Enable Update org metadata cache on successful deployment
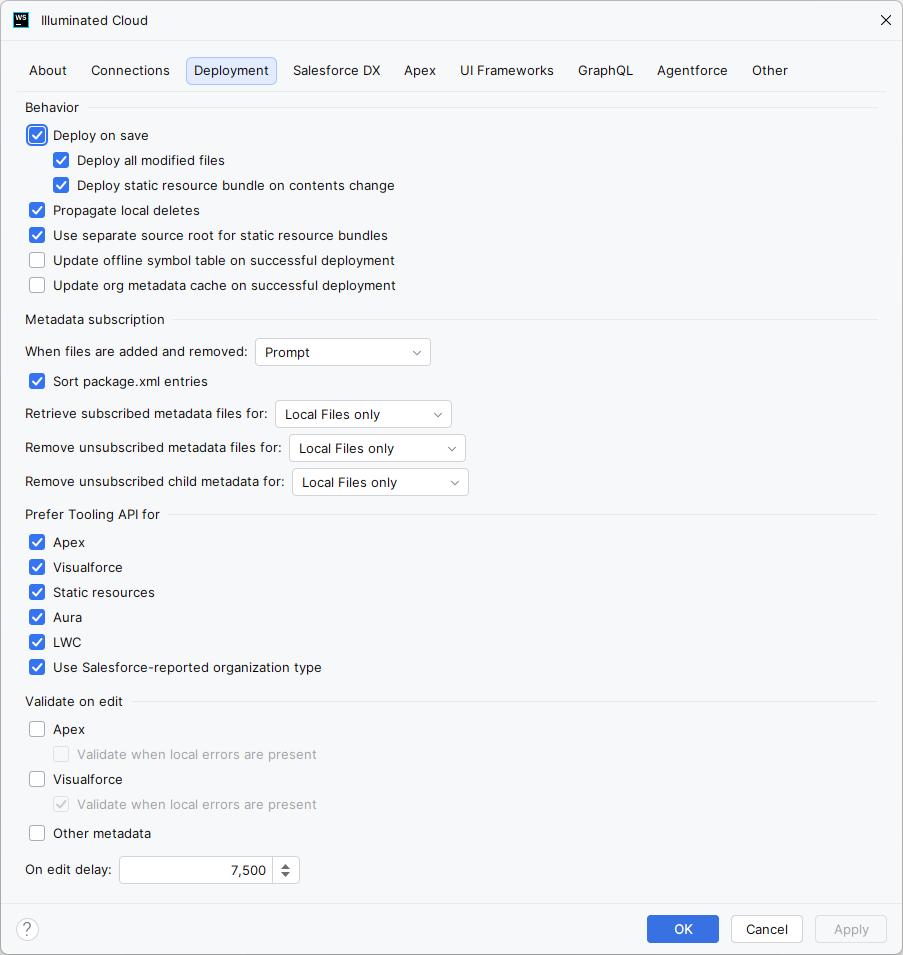Image resolution: width=903 pixels, height=955 pixels. (37, 285)
